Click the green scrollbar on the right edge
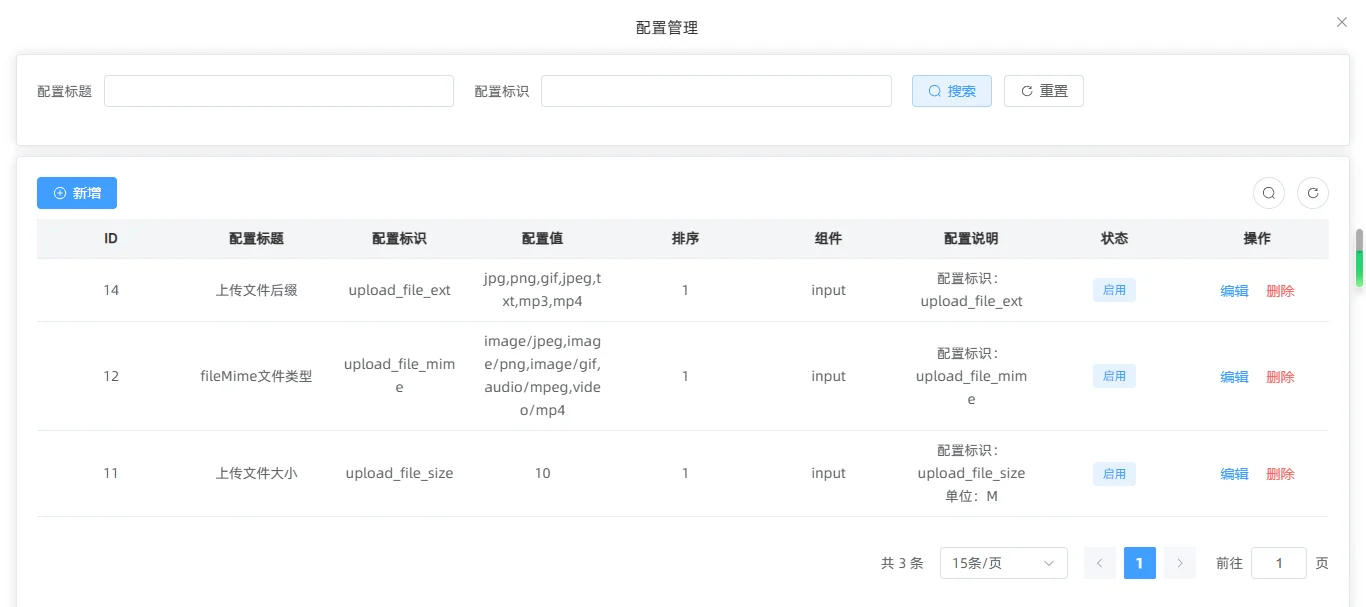This screenshot has height=607, width=1366. point(1360,270)
